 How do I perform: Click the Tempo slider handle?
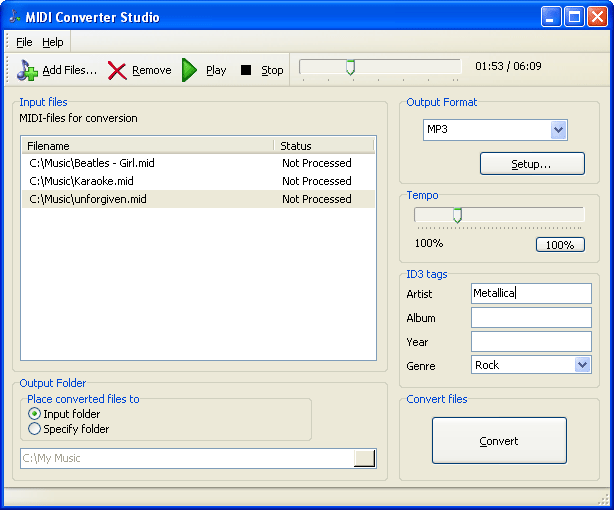[457, 215]
